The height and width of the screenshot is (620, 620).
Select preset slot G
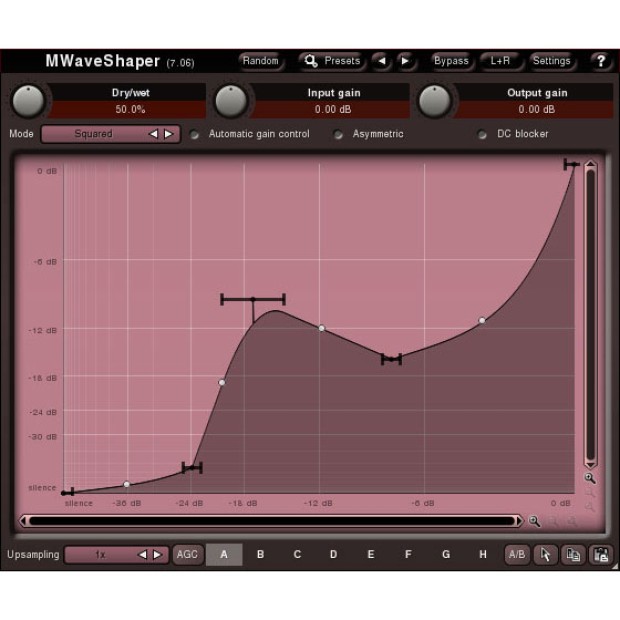(x=446, y=554)
